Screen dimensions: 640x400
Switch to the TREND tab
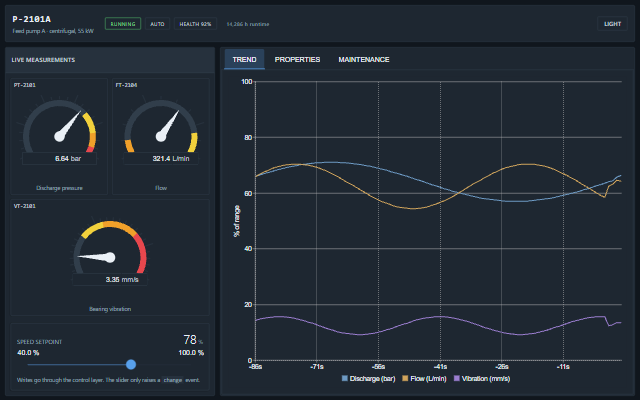click(x=244, y=60)
